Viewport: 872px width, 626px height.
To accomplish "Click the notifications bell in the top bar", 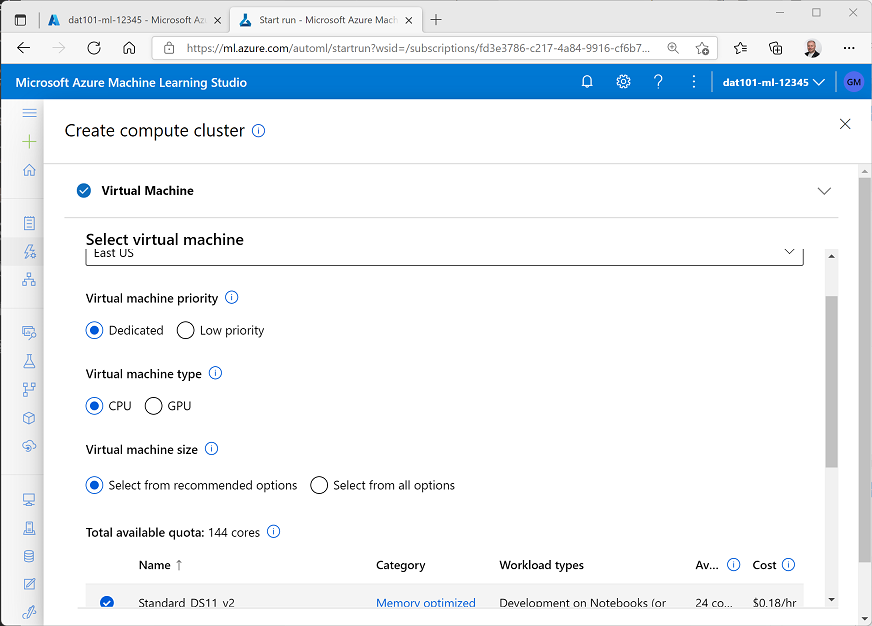I will point(587,81).
